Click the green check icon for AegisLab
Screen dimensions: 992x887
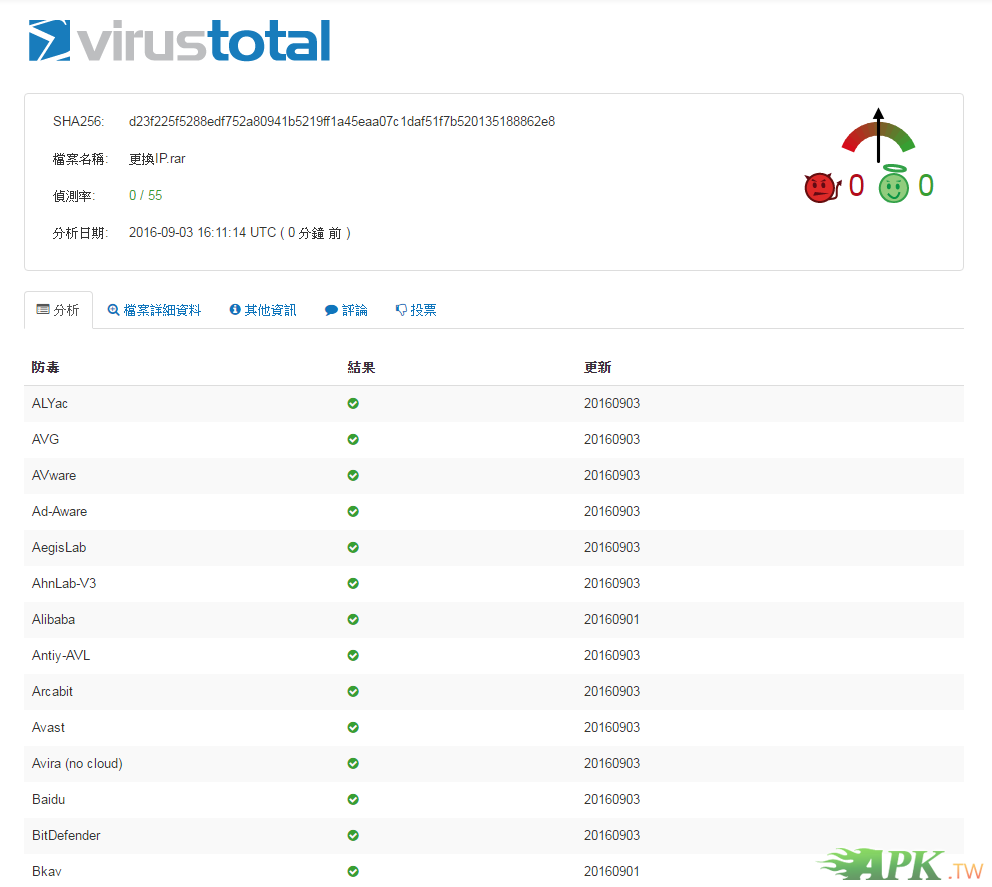pos(353,548)
